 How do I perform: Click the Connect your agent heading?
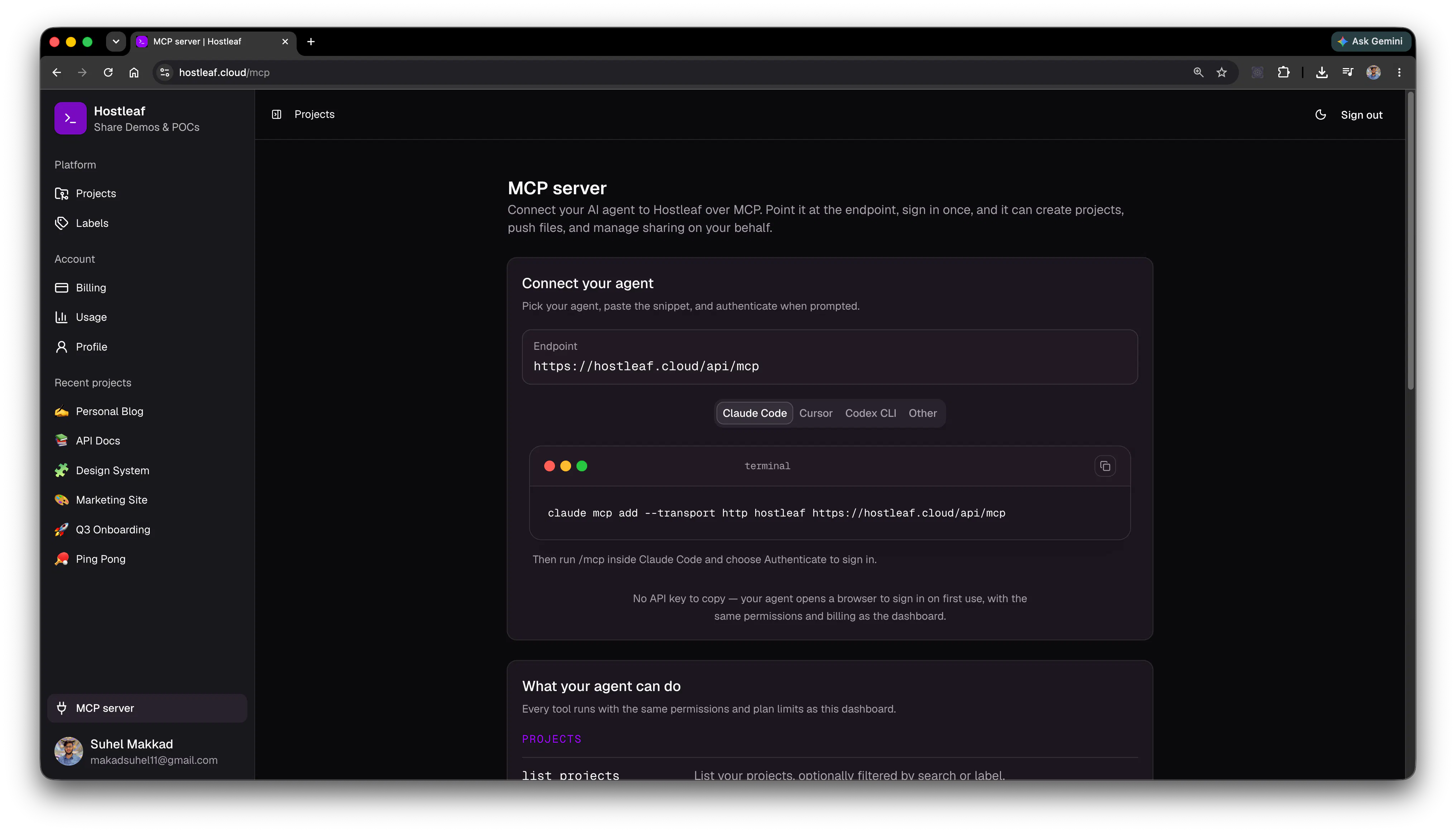(x=587, y=283)
